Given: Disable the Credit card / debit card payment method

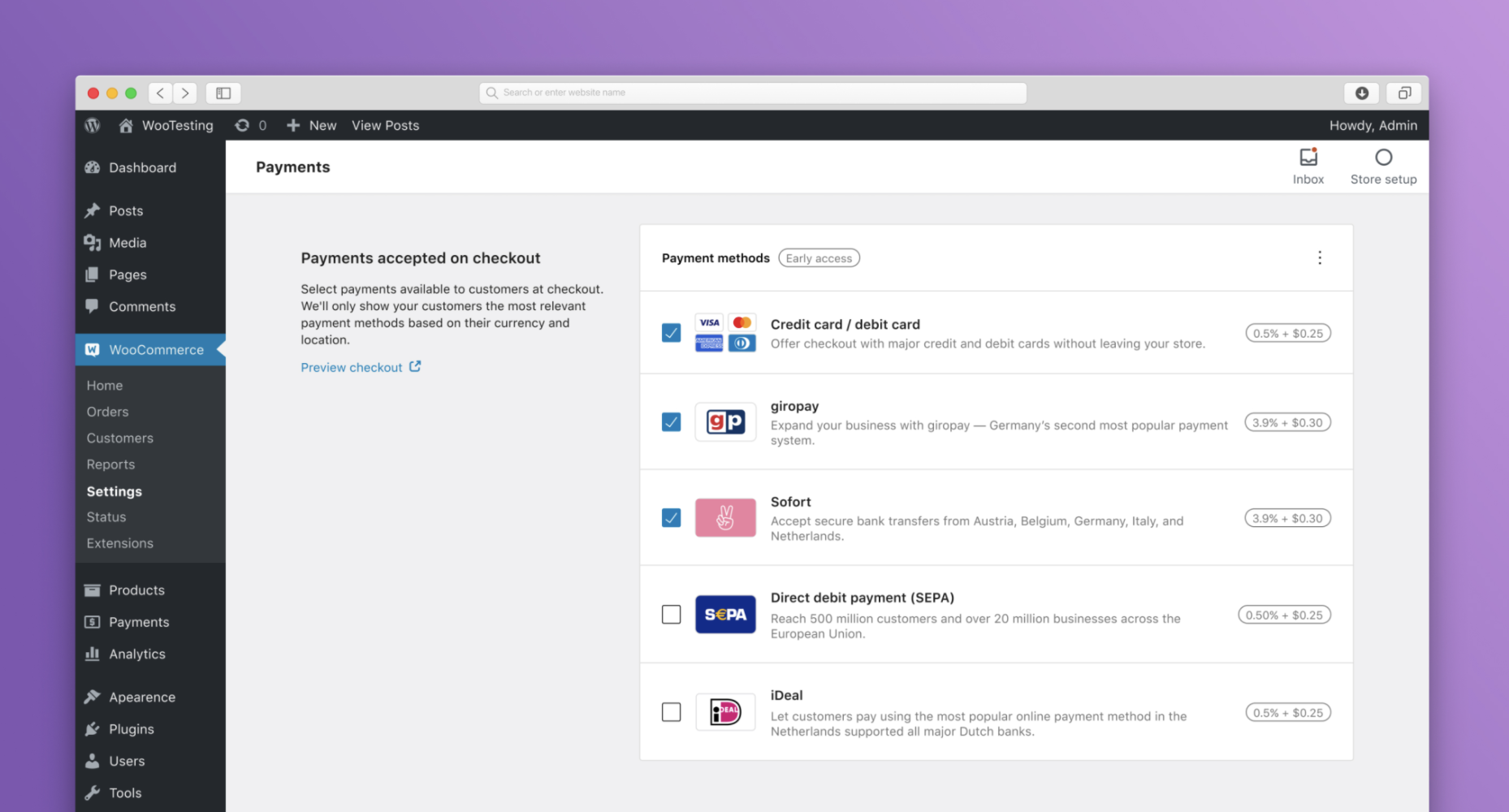Looking at the screenshot, I should pos(671,333).
